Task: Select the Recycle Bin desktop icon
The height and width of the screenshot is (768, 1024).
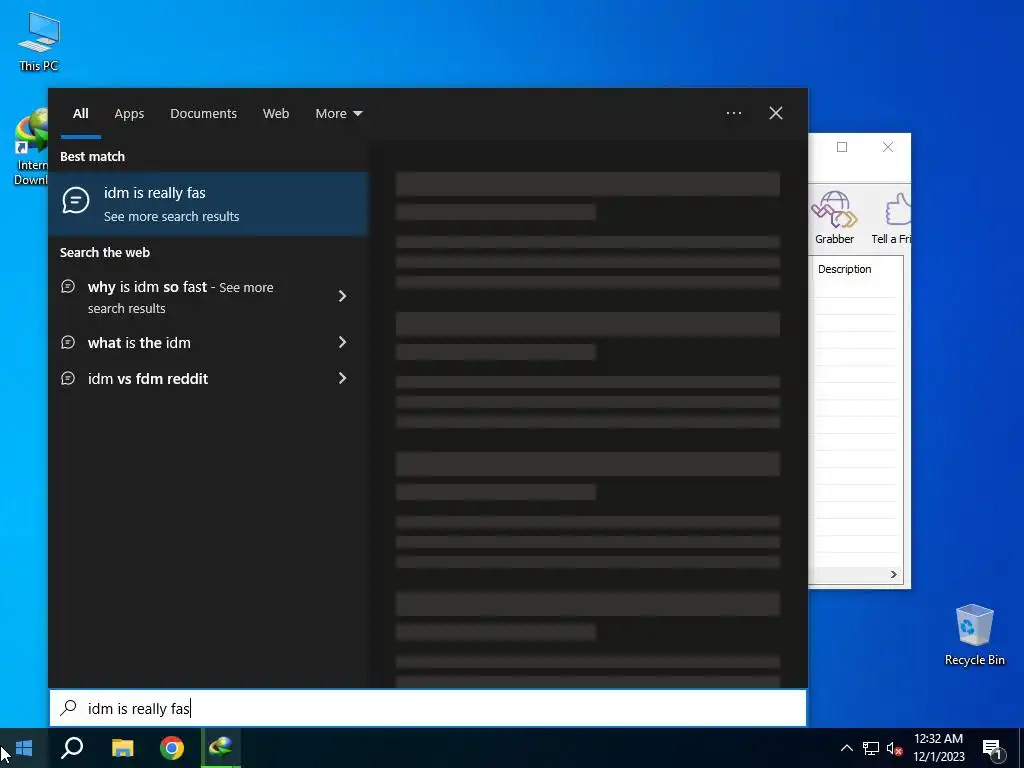Action: tap(974, 635)
